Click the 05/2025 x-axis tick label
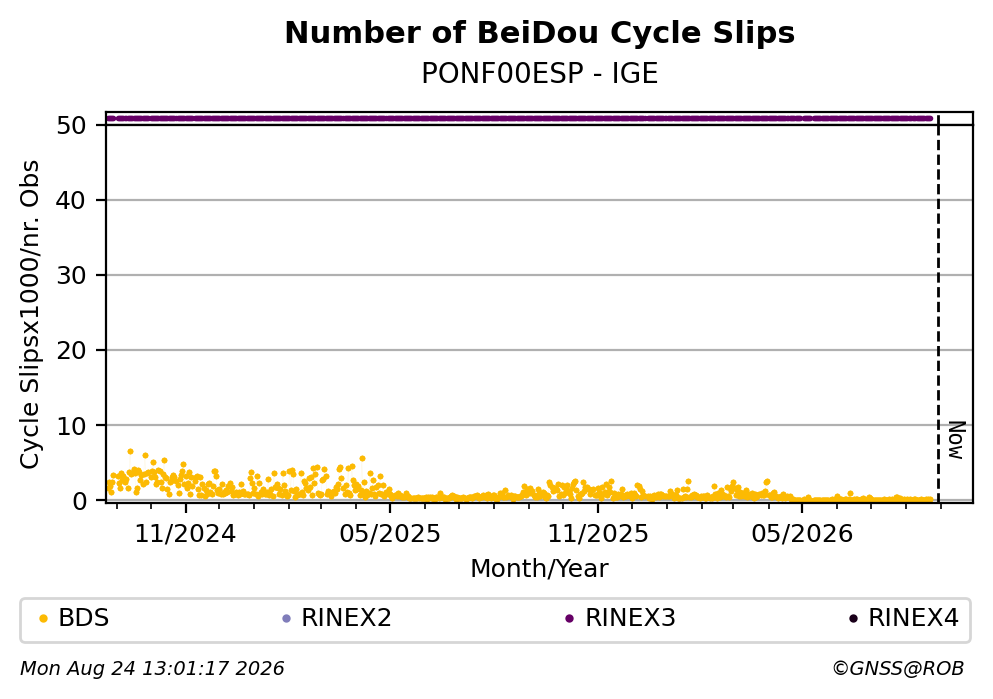The height and width of the screenshot is (699, 993). (389, 534)
